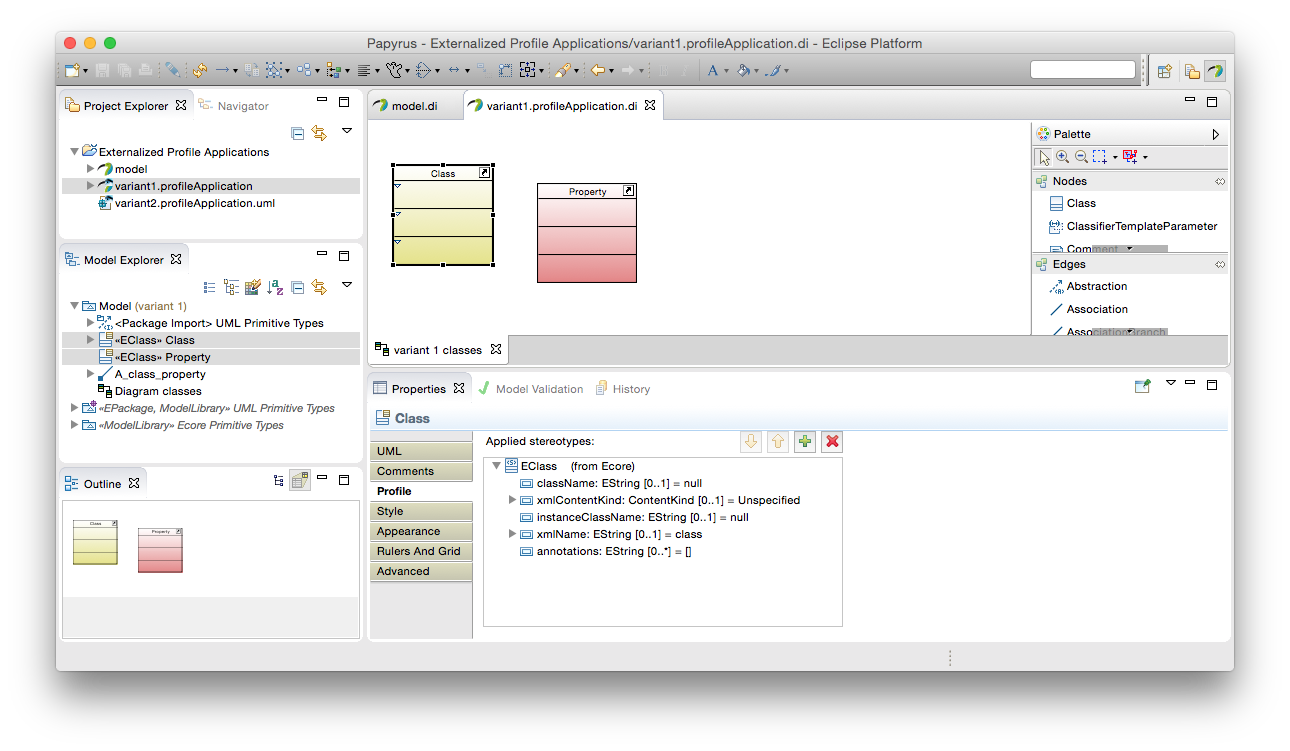The height and width of the screenshot is (751, 1290).
Task: Toggle alphabetical sort in Model Explorer
Action: click(275, 287)
